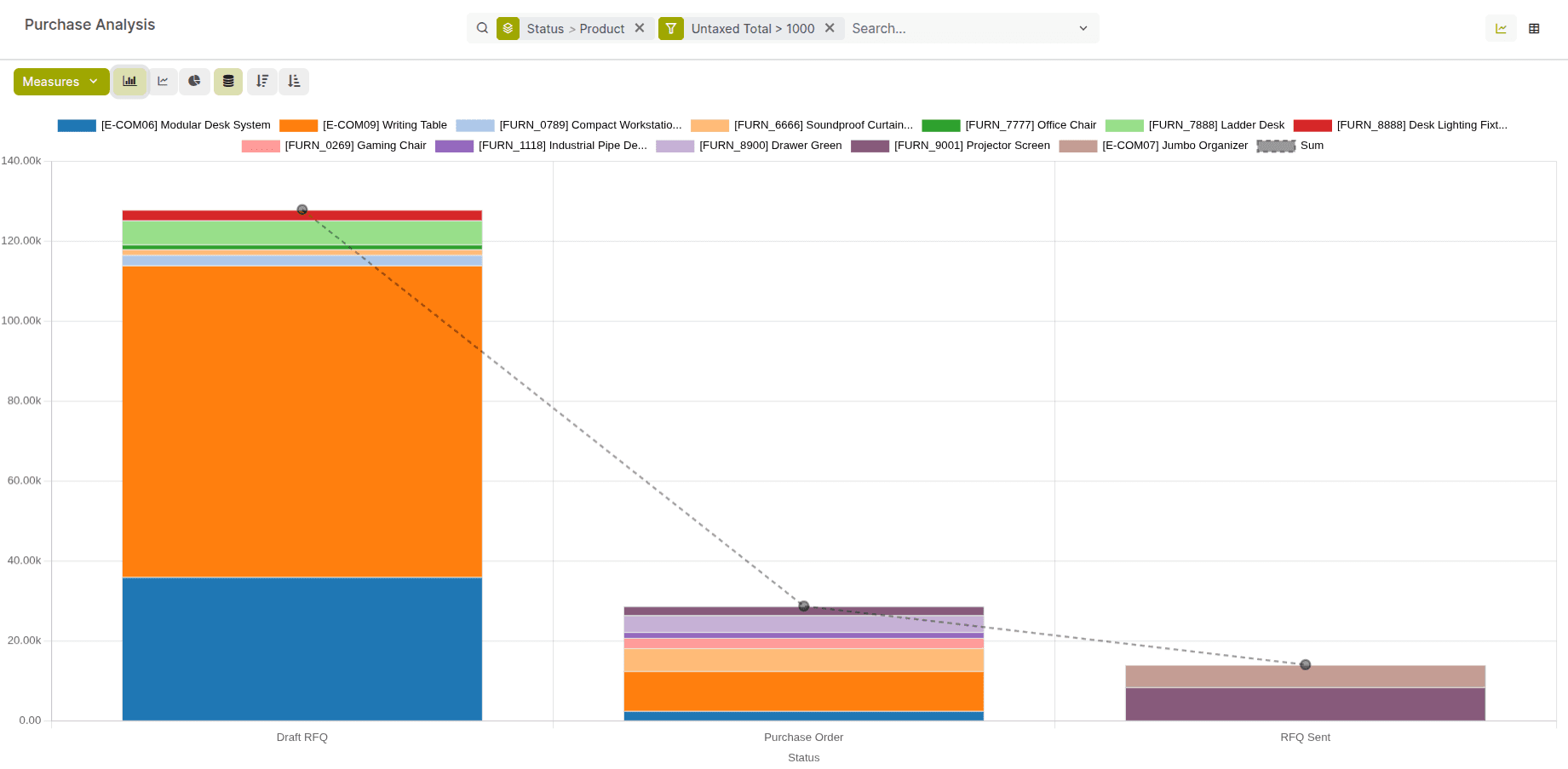
Task: Open the Measures dropdown
Action: coord(60,81)
